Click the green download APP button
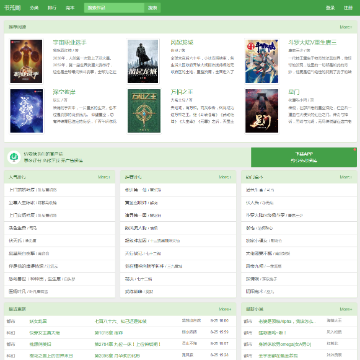This screenshot has width=360, height=360. pyautogui.click(x=304, y=157)
